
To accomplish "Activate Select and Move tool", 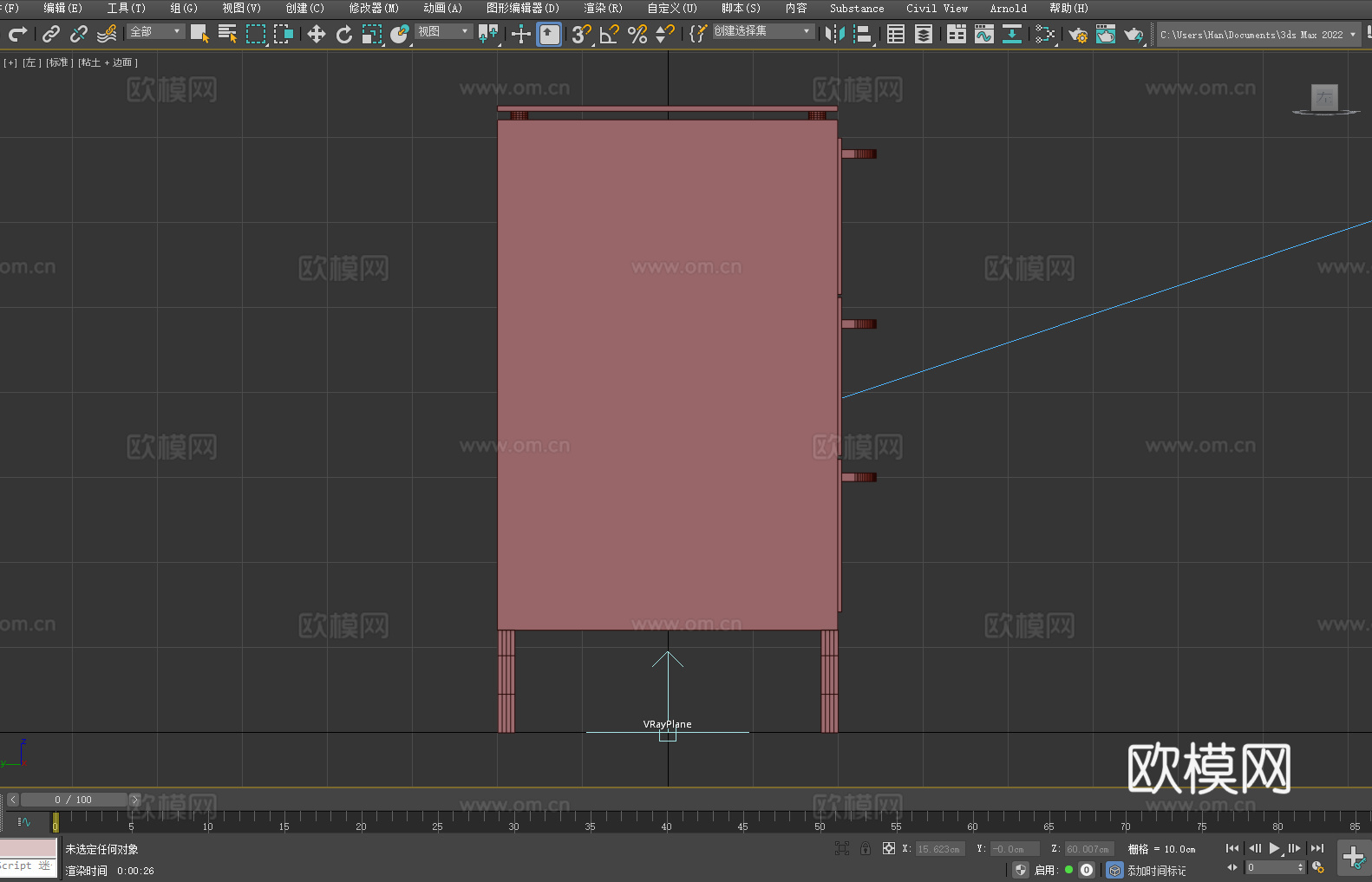I will tap(317, 34).
